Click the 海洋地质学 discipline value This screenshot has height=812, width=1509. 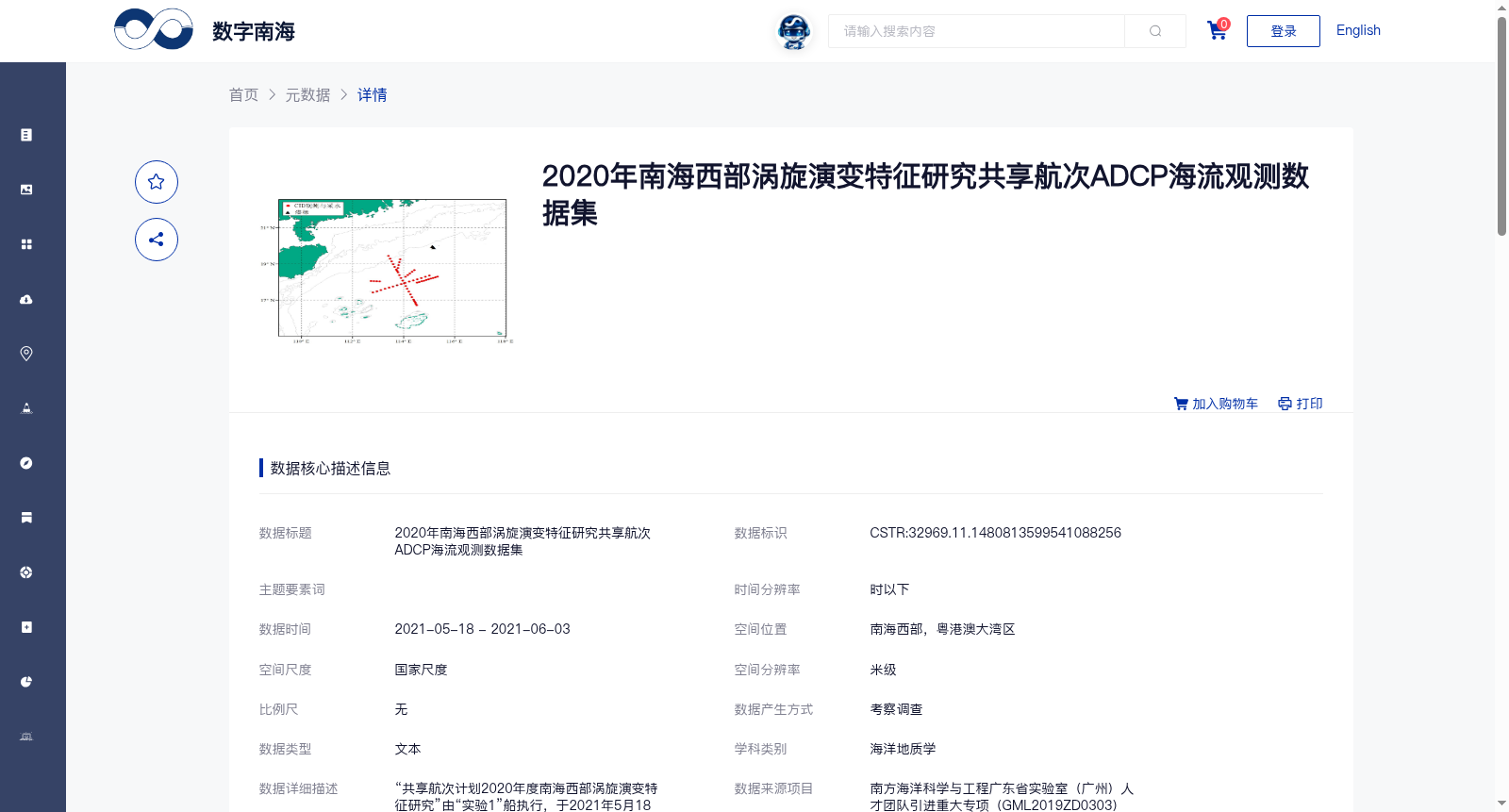coord(903,749)
